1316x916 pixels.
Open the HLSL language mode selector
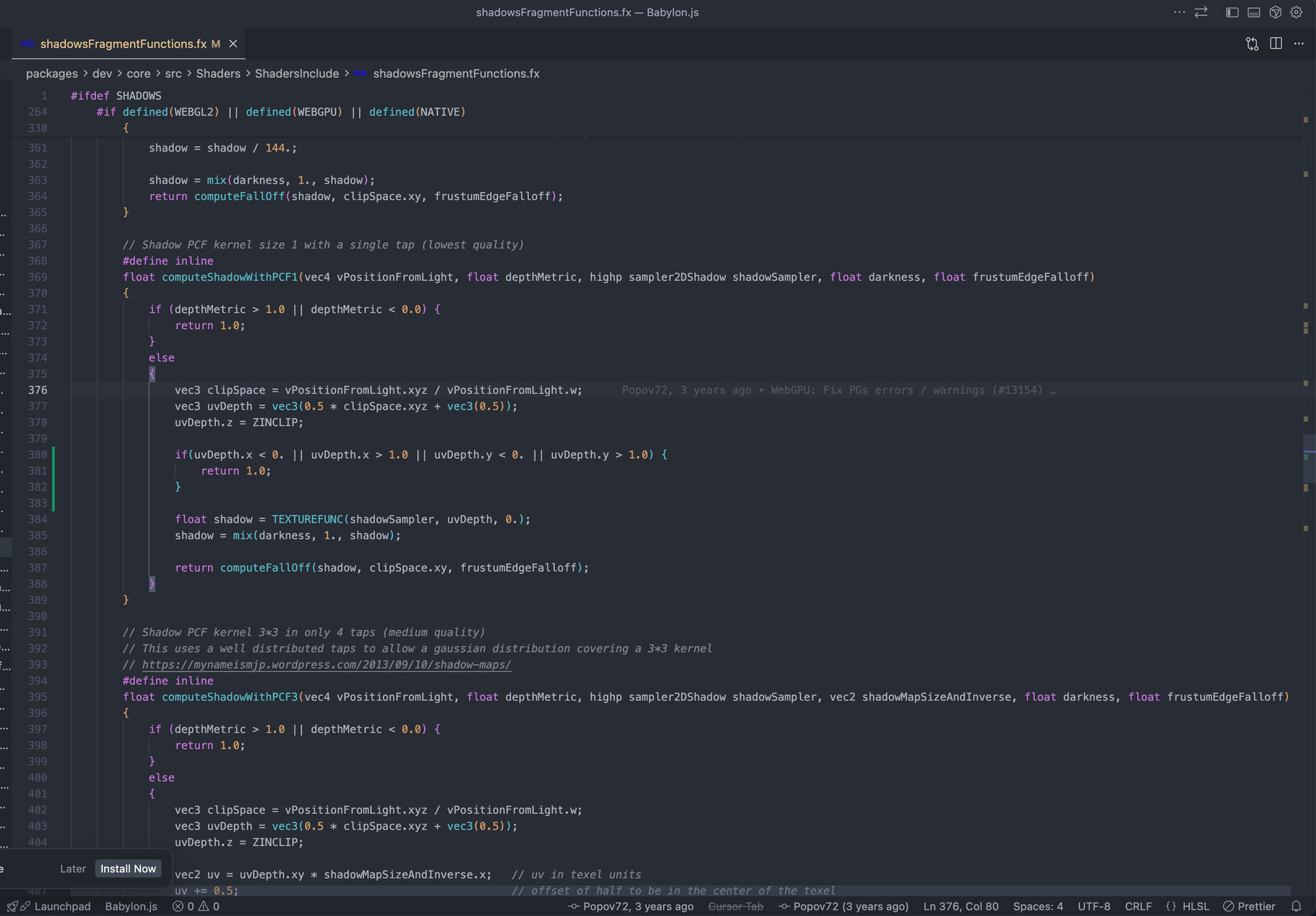click(x=1195, y=906)
